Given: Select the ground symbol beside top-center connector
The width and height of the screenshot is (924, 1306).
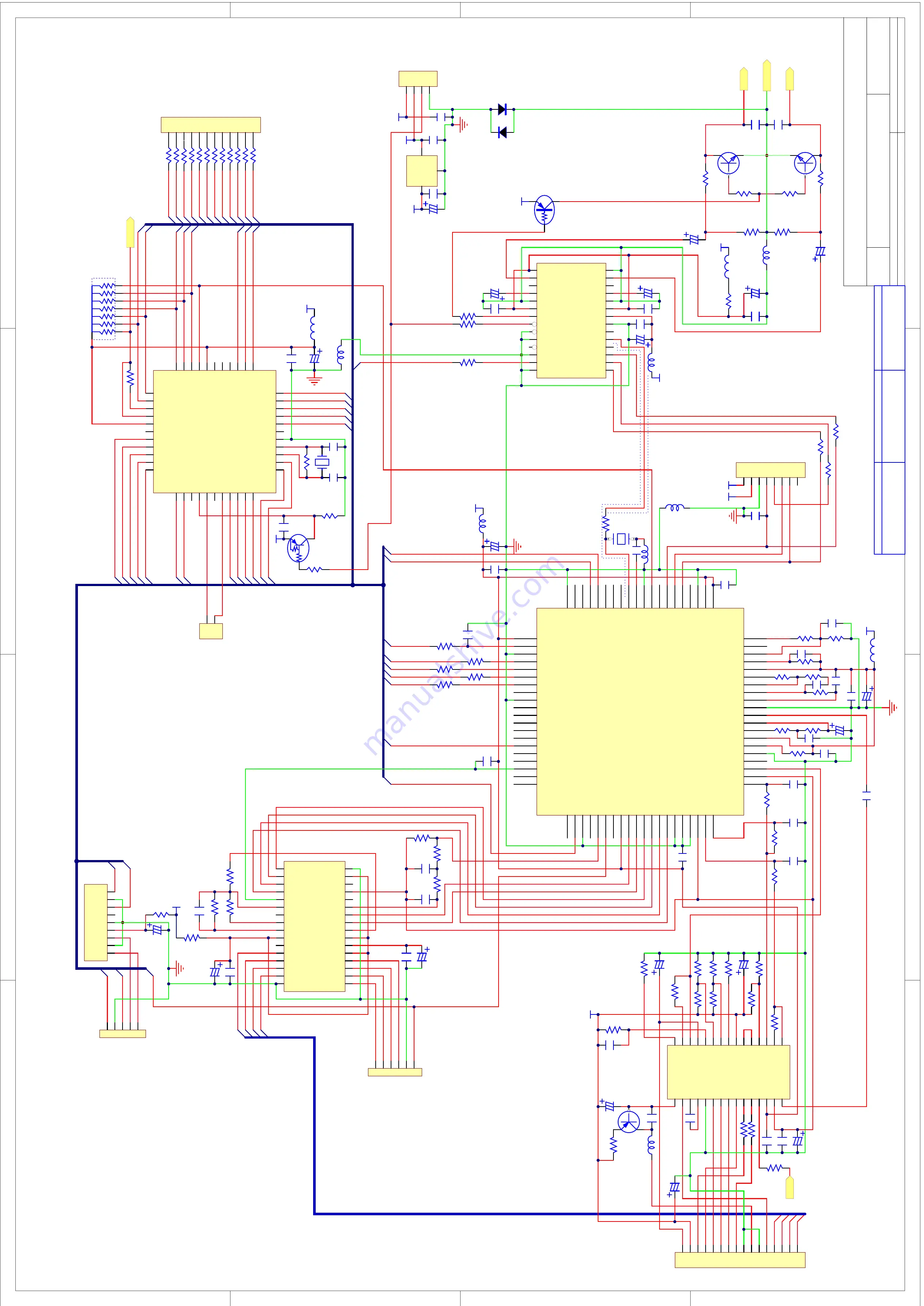Looking at the screenshot, I should 463,125.
